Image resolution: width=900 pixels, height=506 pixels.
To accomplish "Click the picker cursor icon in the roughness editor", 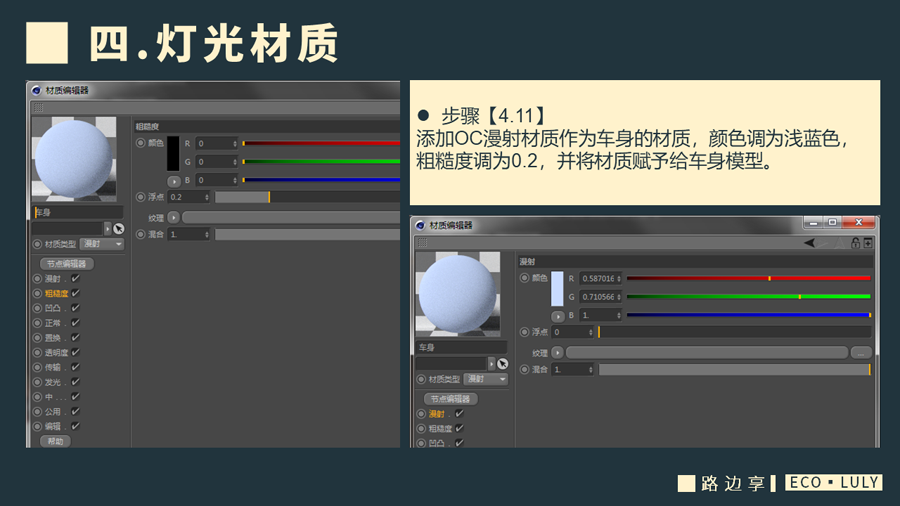I will [x=118, y=228].
